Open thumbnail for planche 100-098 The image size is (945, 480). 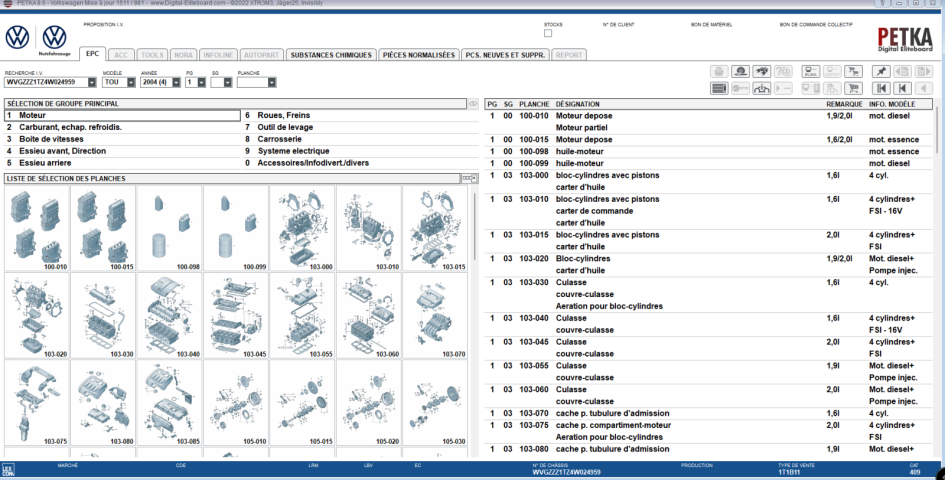pyautogui.click(x=170, y=228)
